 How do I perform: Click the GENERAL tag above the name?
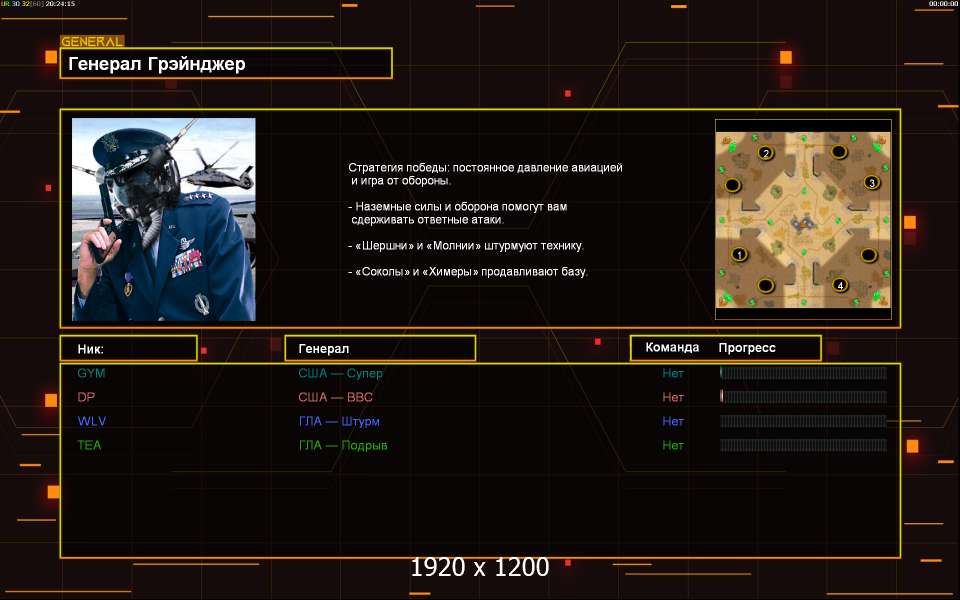(x=92, y=42)
